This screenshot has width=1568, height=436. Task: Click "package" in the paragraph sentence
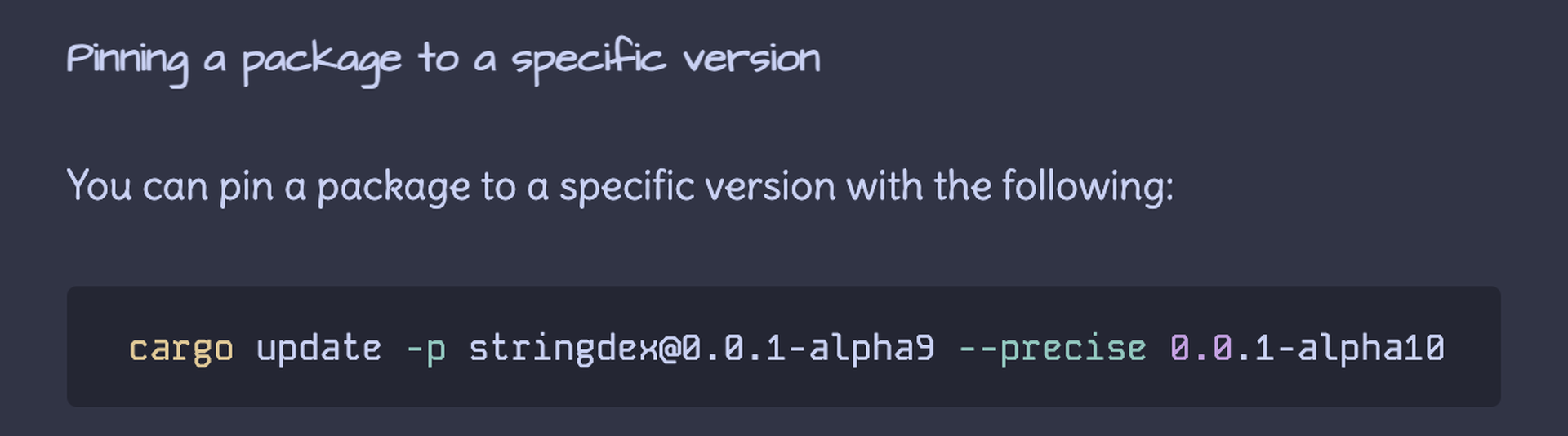(393, 188)
